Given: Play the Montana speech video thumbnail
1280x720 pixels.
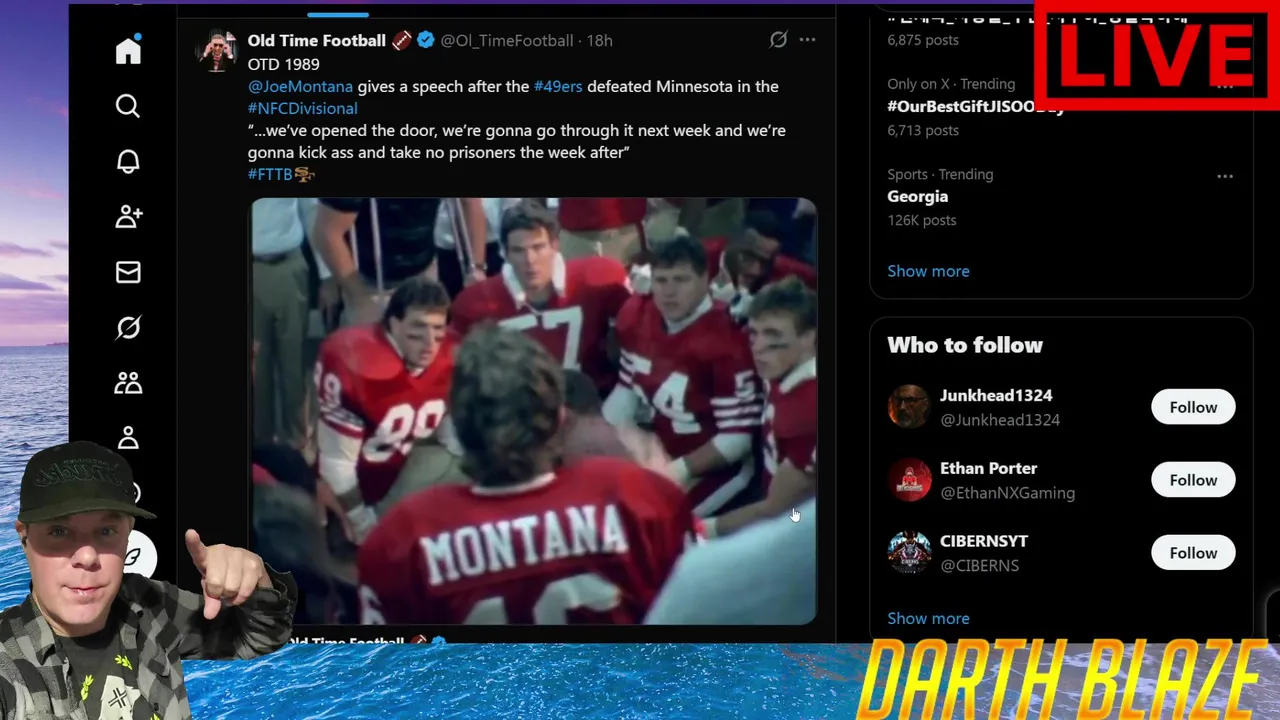Looking at the screenshot, I should pyautogui.click(x=533, y=411).
